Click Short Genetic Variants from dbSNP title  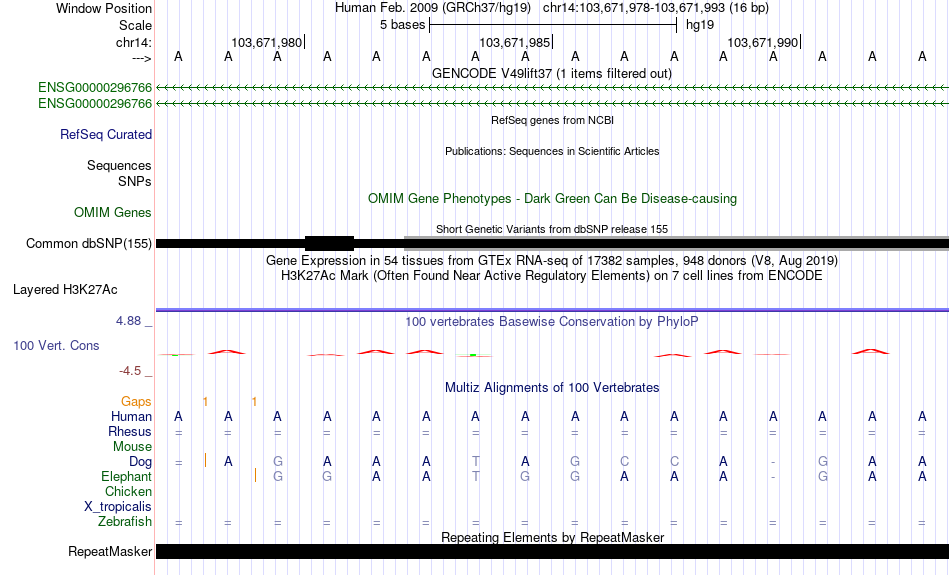pyautogui.click(x=552, y=229)
